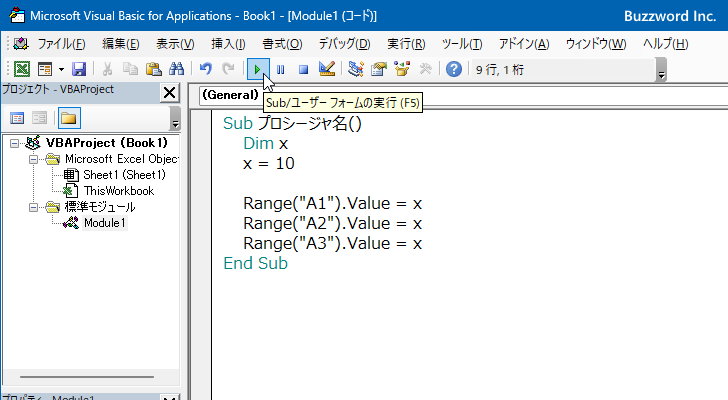Click the View Microsoft Excel toolbar icon
Image resolution: width=728 pixels, height=400 pixels.
[22, 70]
